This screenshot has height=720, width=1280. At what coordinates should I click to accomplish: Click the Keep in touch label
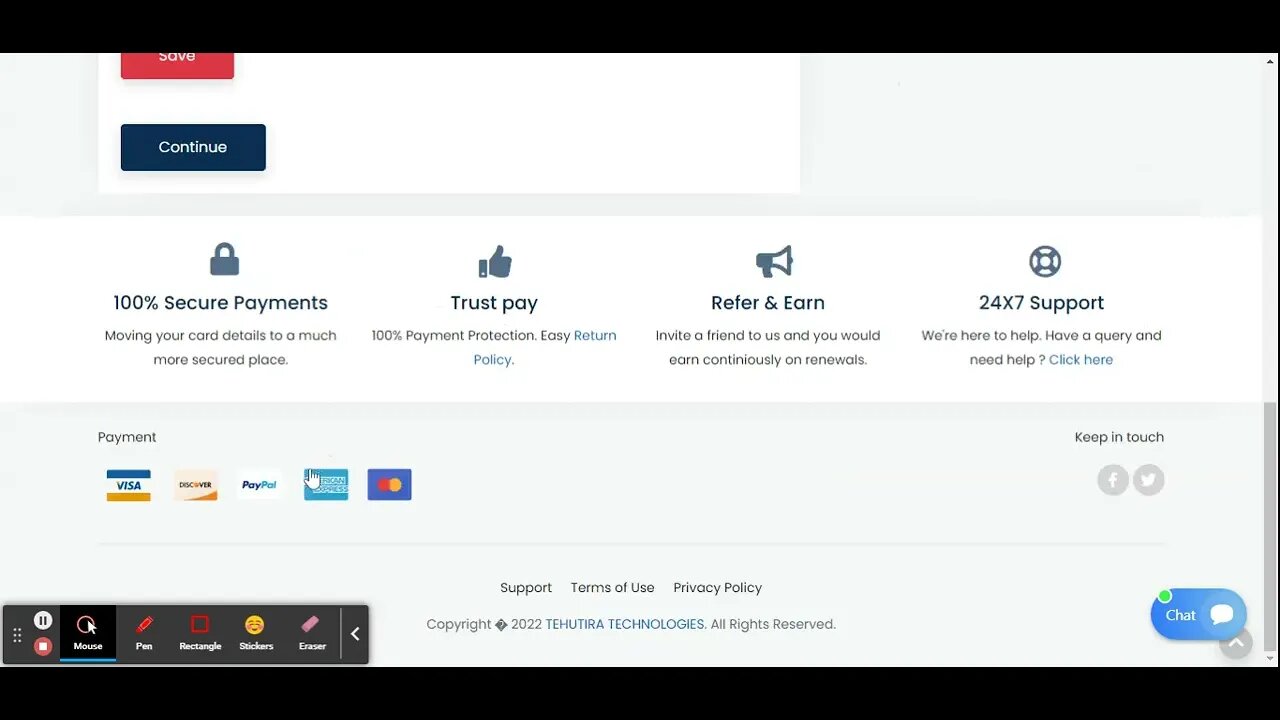(1119, 437)
